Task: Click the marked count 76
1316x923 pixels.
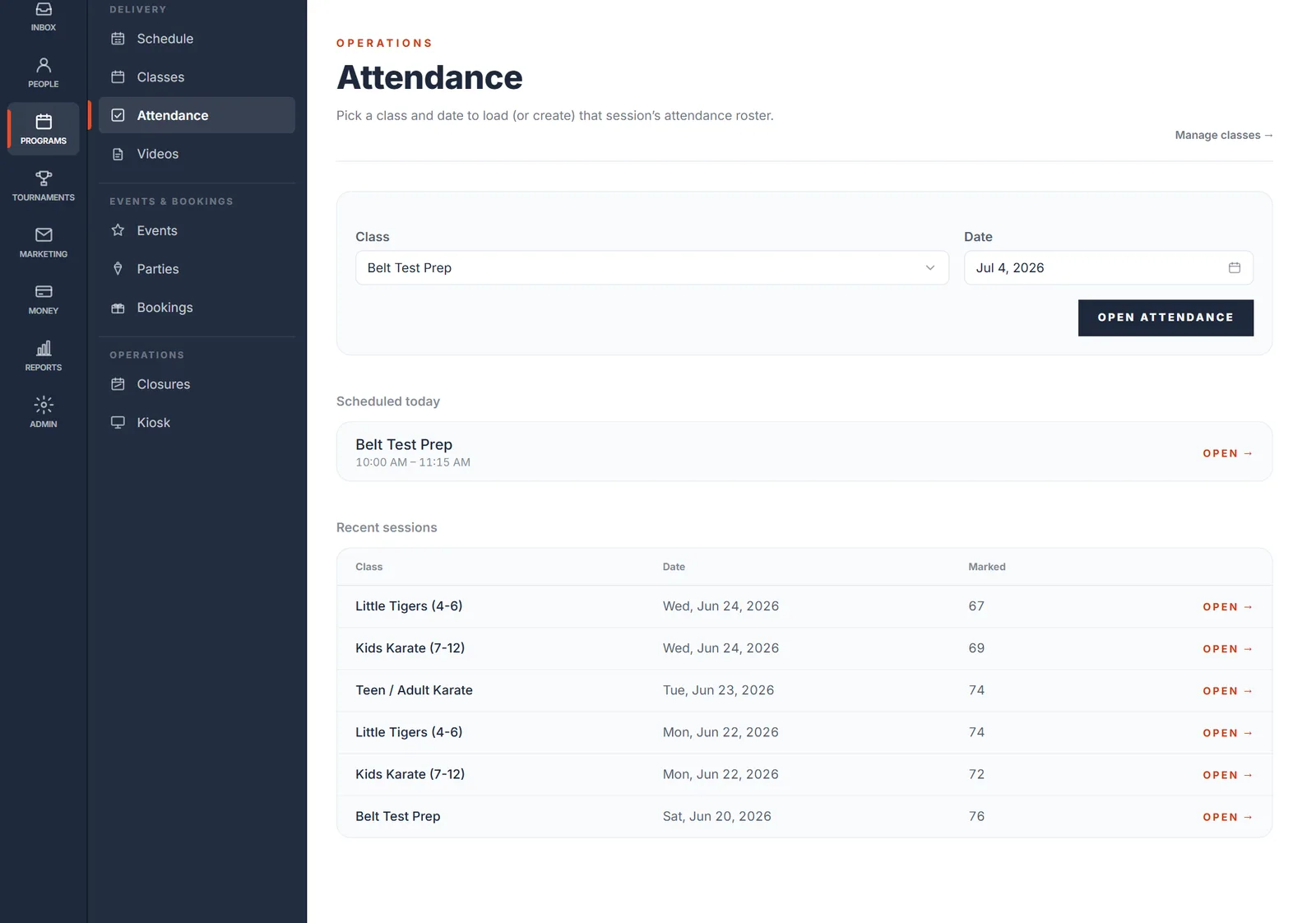Action: (976, 816)
